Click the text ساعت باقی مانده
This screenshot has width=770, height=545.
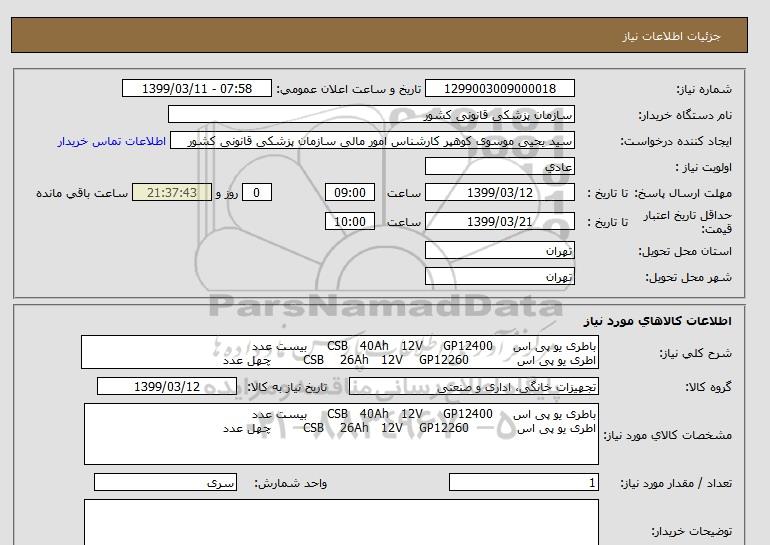click(x=82, y=193)
